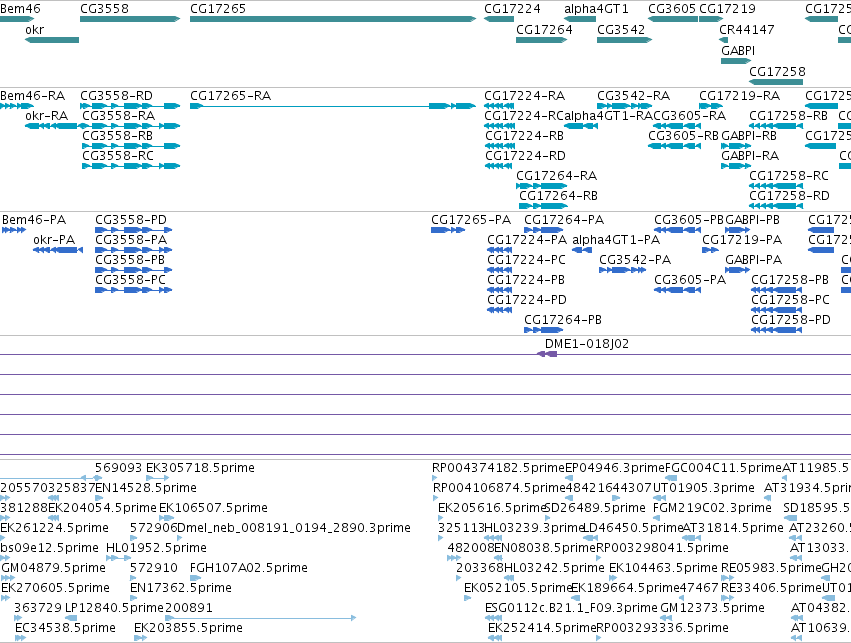851x643 pixels.
Task: Open transcript CG17224-RA
Action: point(525,96)
